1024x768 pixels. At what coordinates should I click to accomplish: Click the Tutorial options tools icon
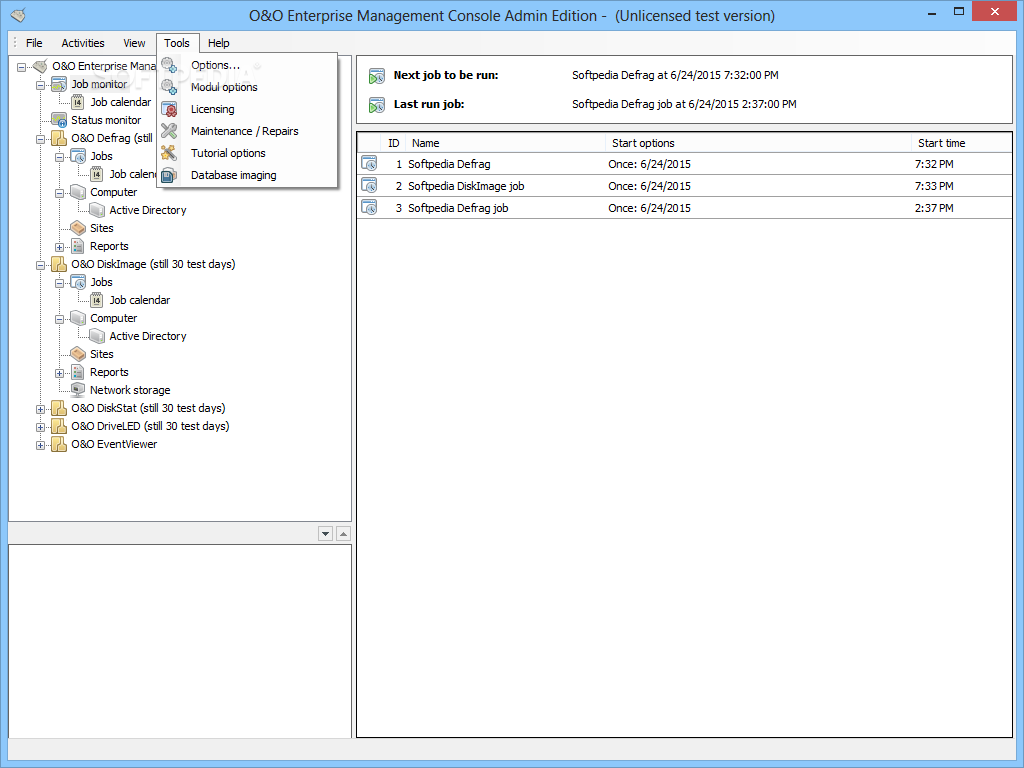click(x=169, y=153)
